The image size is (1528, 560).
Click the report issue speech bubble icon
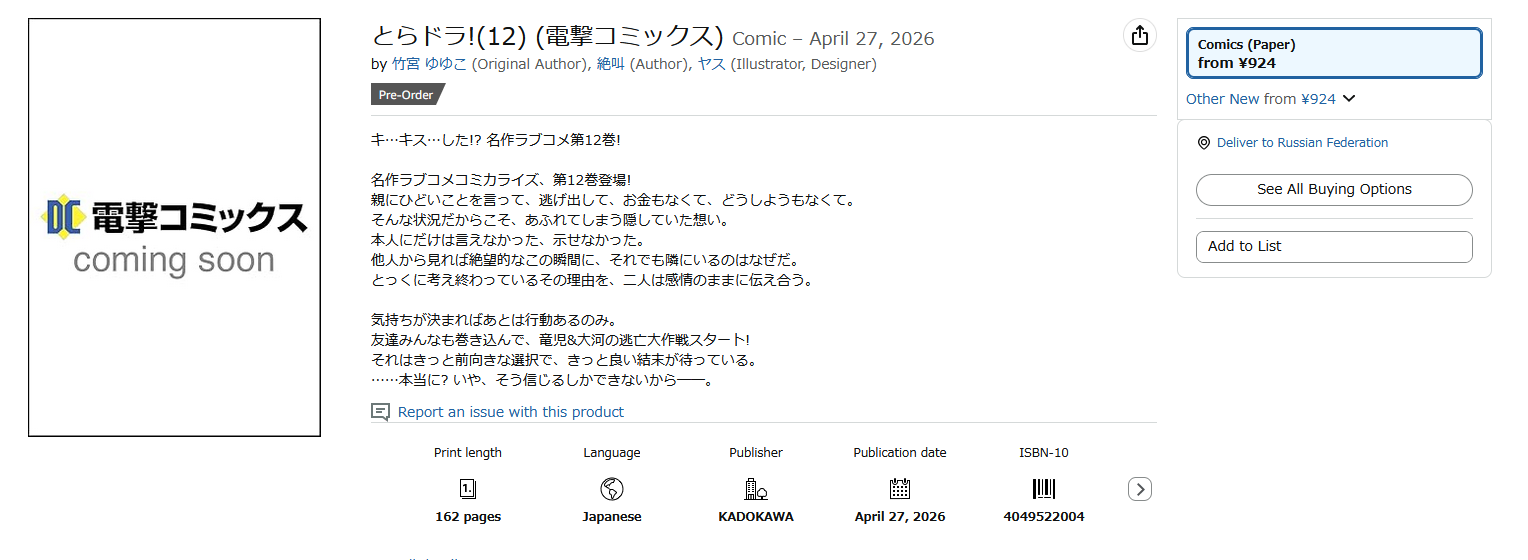point(380,412)
